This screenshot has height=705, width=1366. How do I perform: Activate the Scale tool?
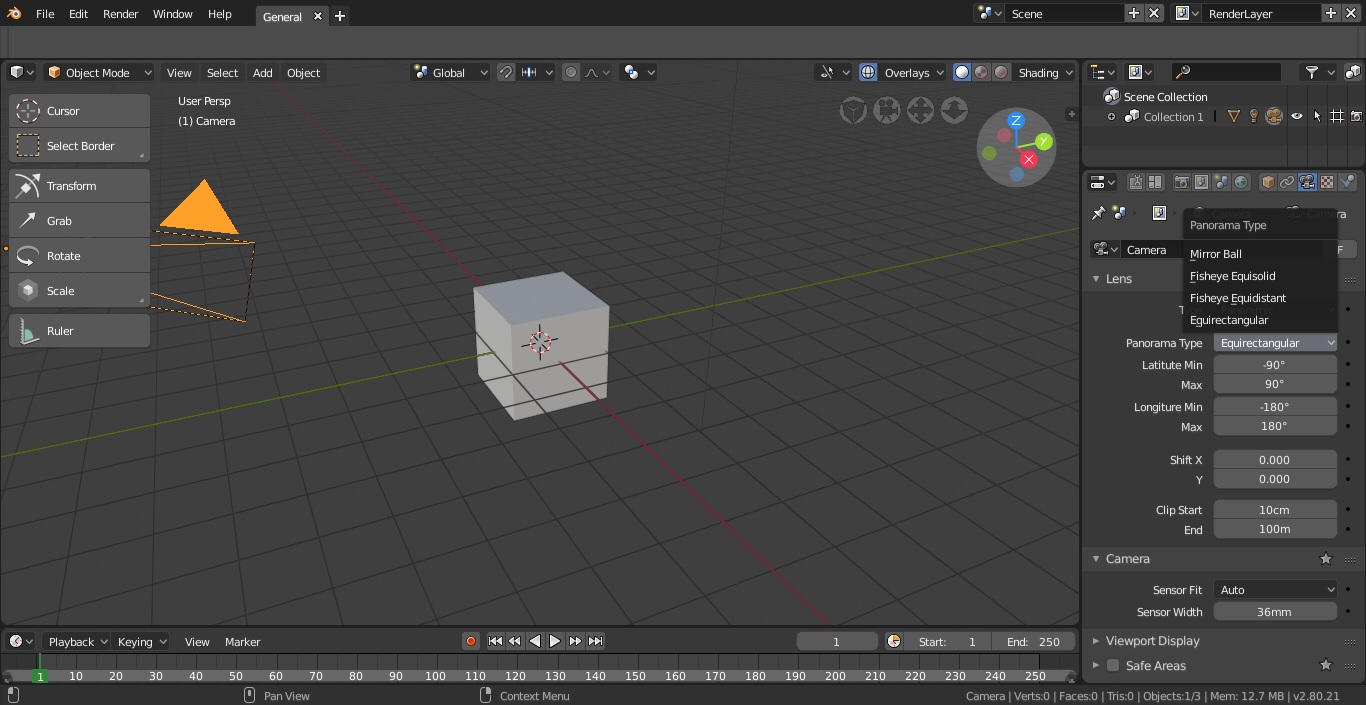click(80, 291)
